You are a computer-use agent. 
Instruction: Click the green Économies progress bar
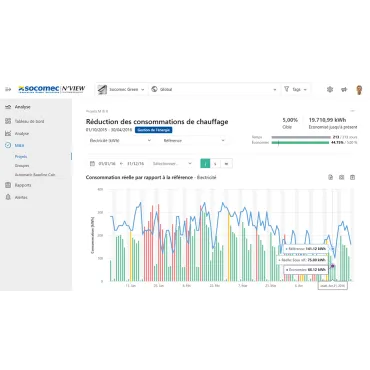[x=300, y=143]
